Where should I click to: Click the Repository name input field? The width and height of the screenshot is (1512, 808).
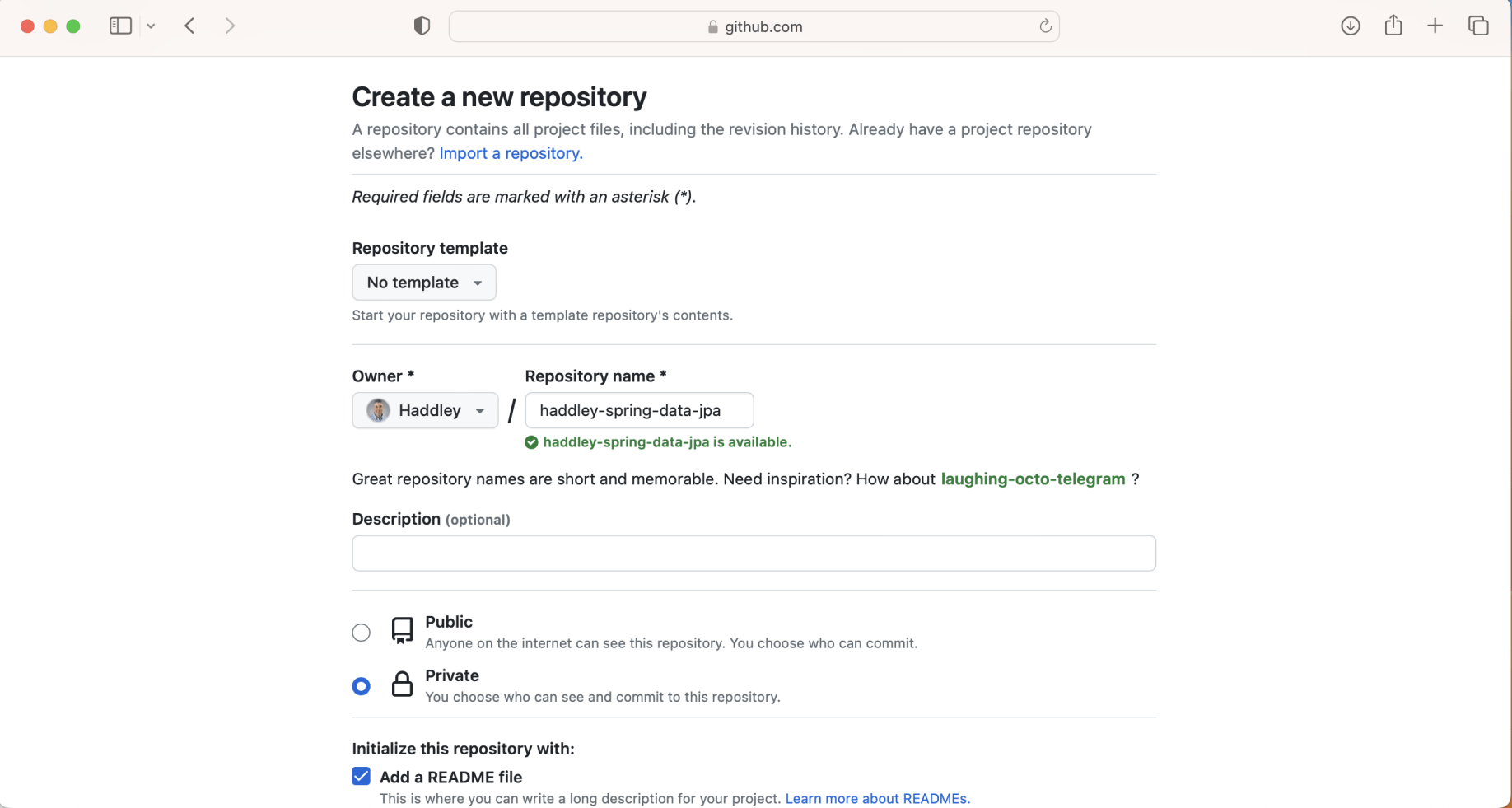[639, 410]
